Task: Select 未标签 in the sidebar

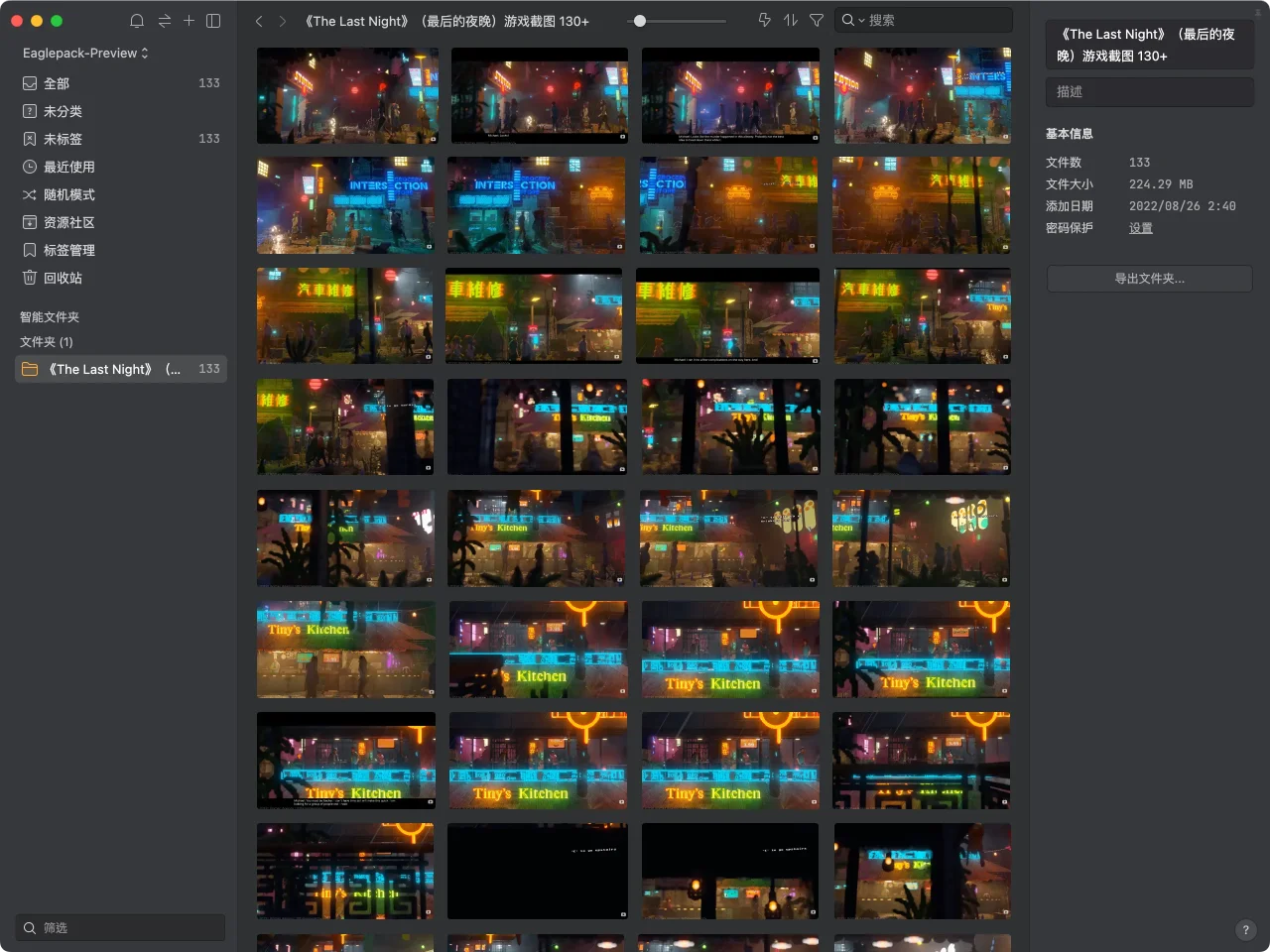Action: pos(121,139)
